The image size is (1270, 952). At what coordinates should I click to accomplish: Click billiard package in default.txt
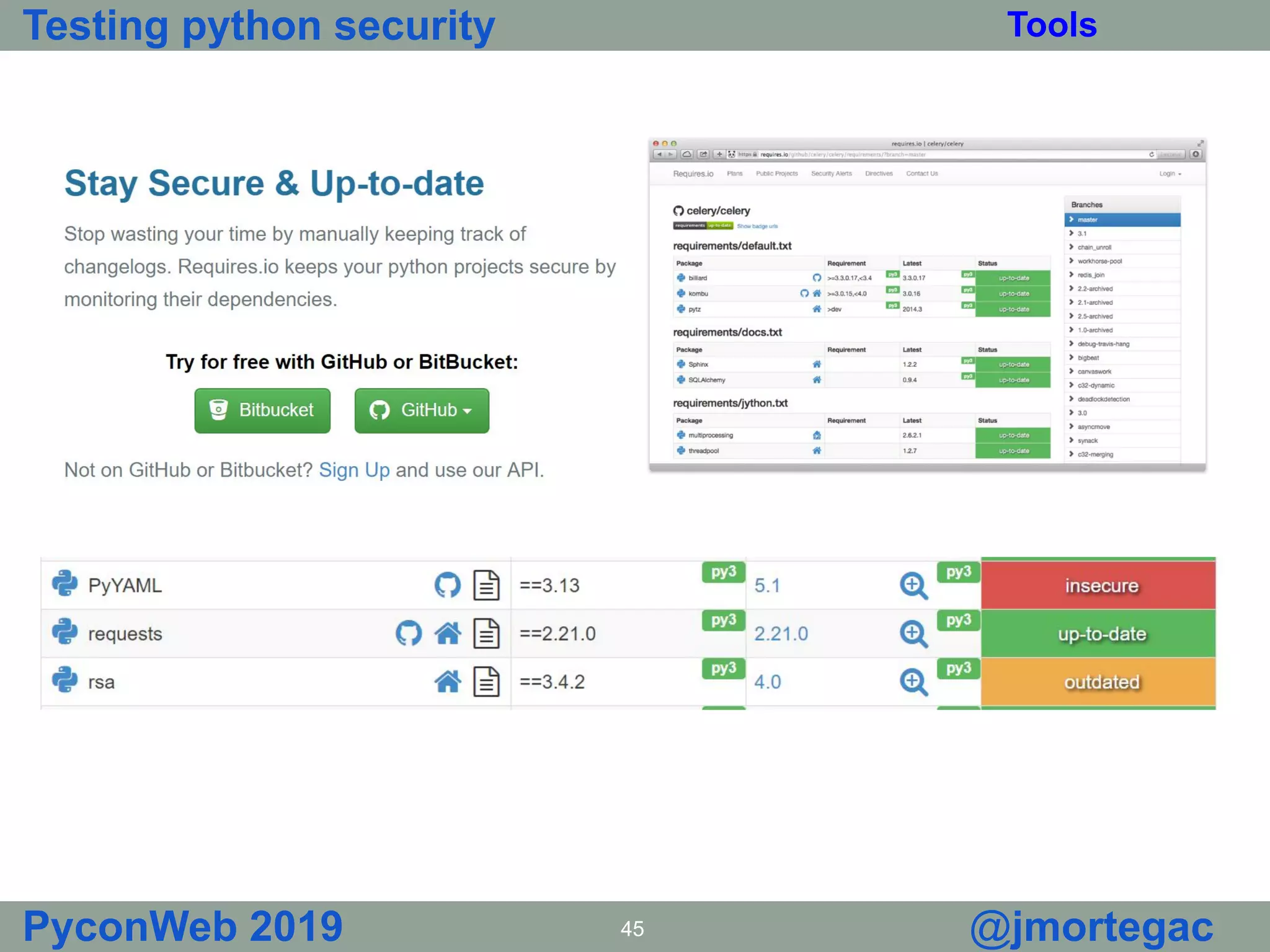[x=698, y=278]
